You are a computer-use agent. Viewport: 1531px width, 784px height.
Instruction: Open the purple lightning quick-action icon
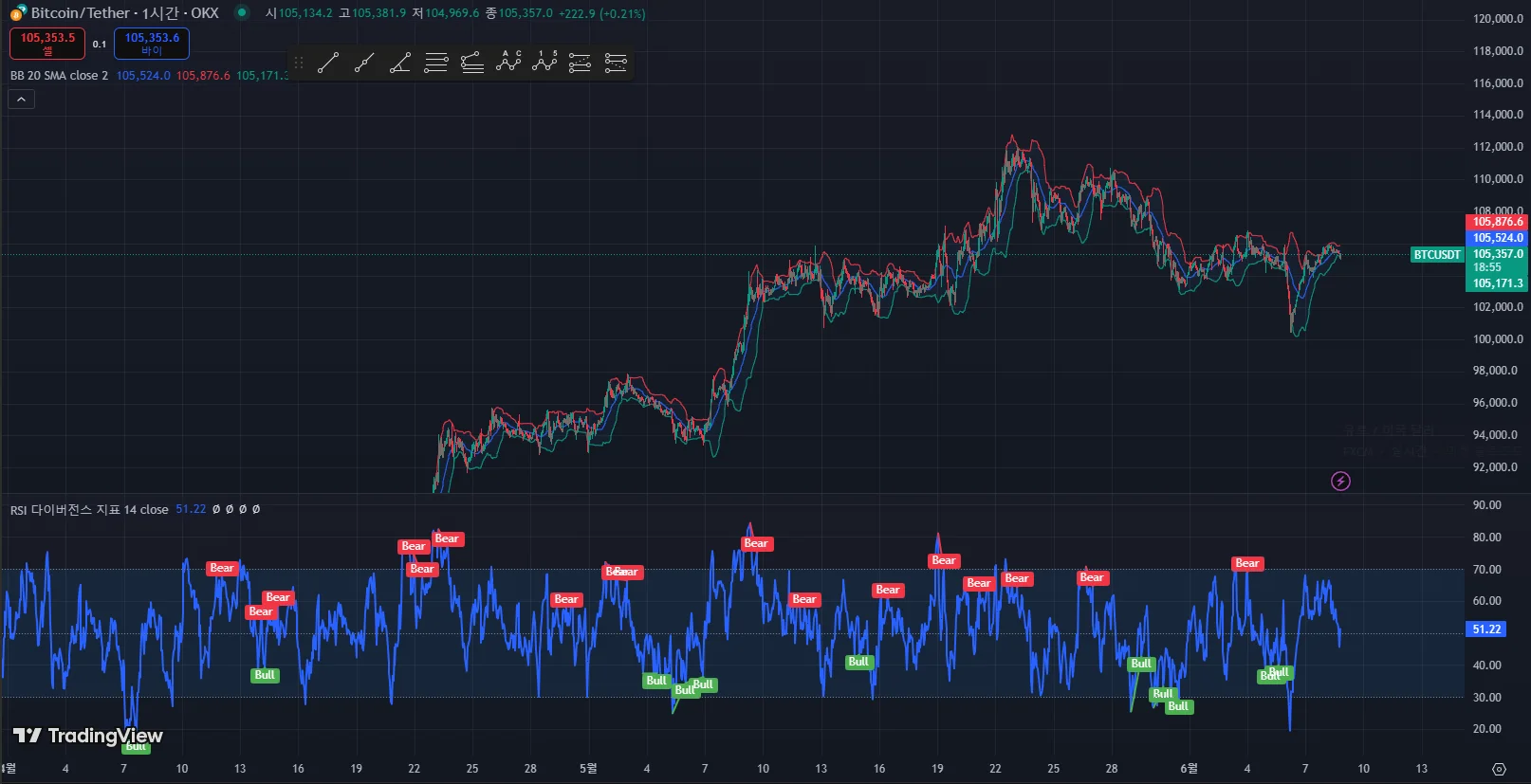point(1340,482)
